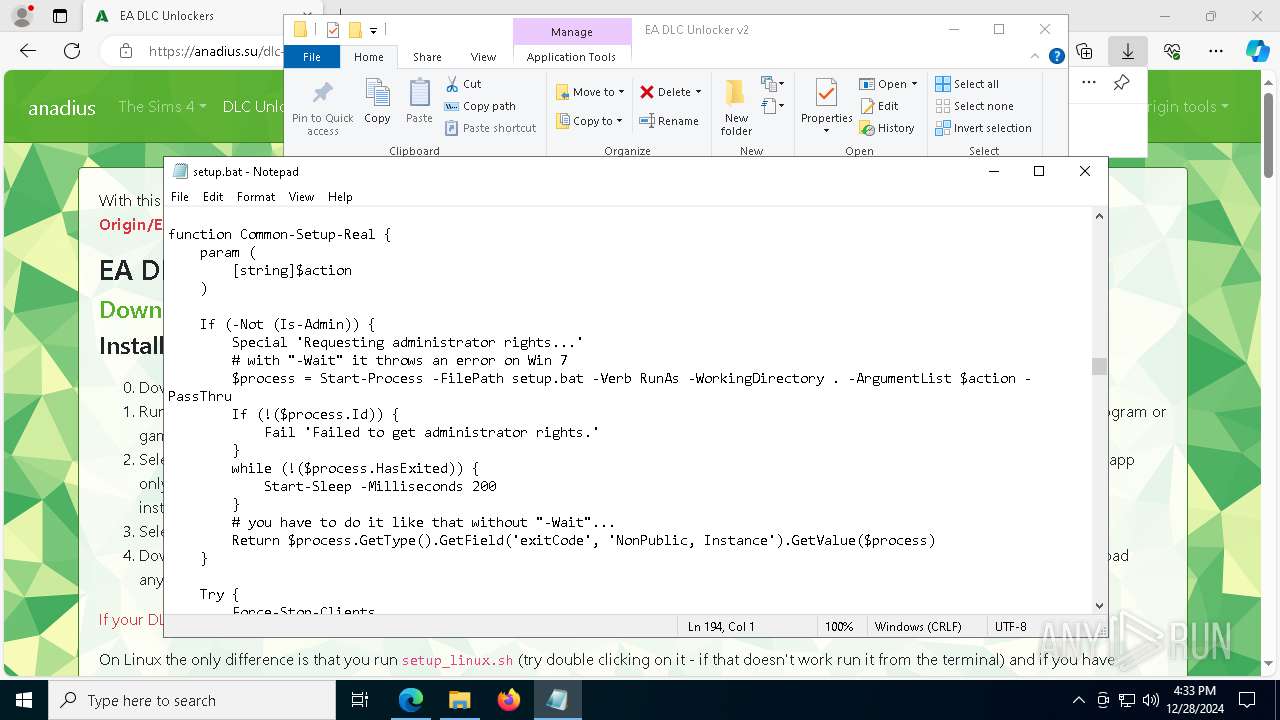This screenshot has width=1280, height=720.
Task: Click the properties quick access toolbar icon
Action: [x=333, y=30]
